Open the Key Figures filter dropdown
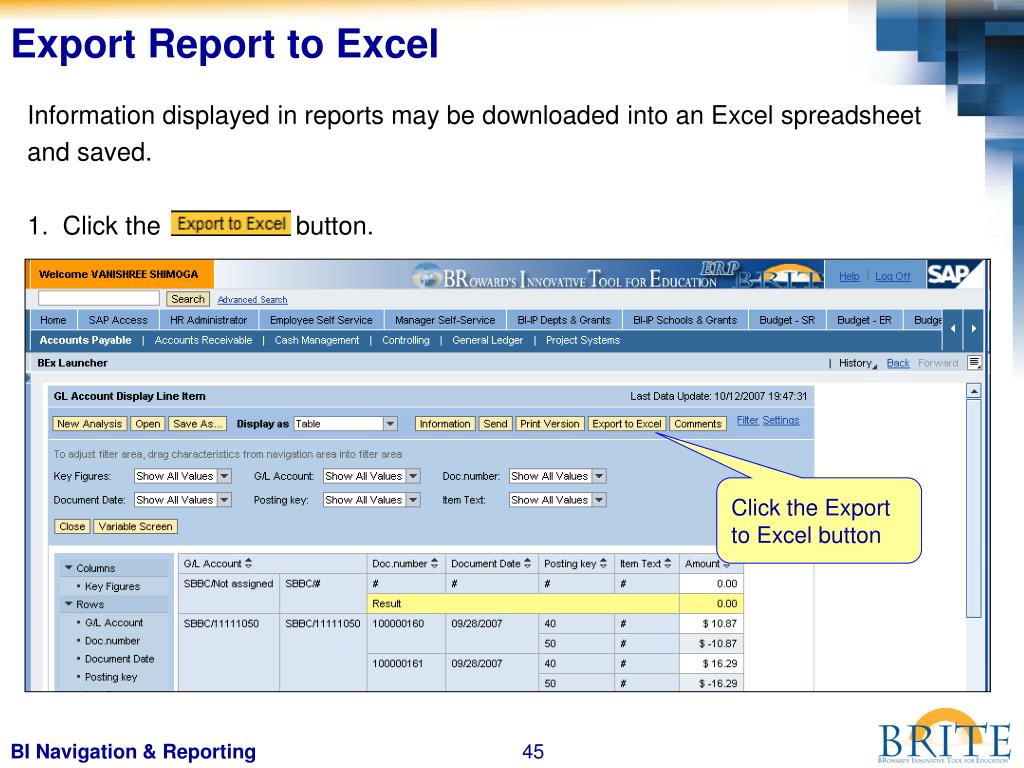Image resolution: width=1024 pixels, height=768 pixels. [224, 476]
